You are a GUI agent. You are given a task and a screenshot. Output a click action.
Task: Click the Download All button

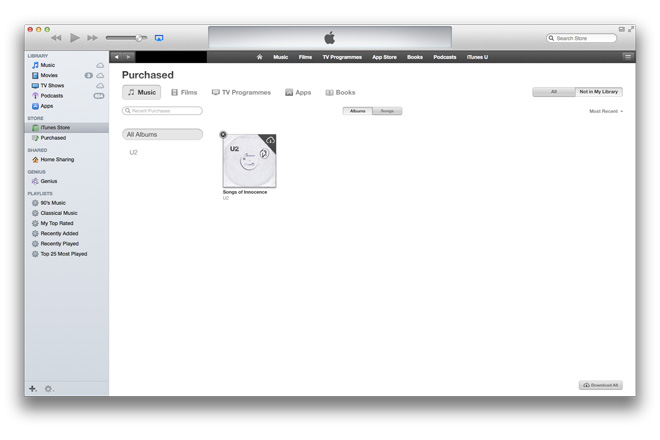click(601, 385)
